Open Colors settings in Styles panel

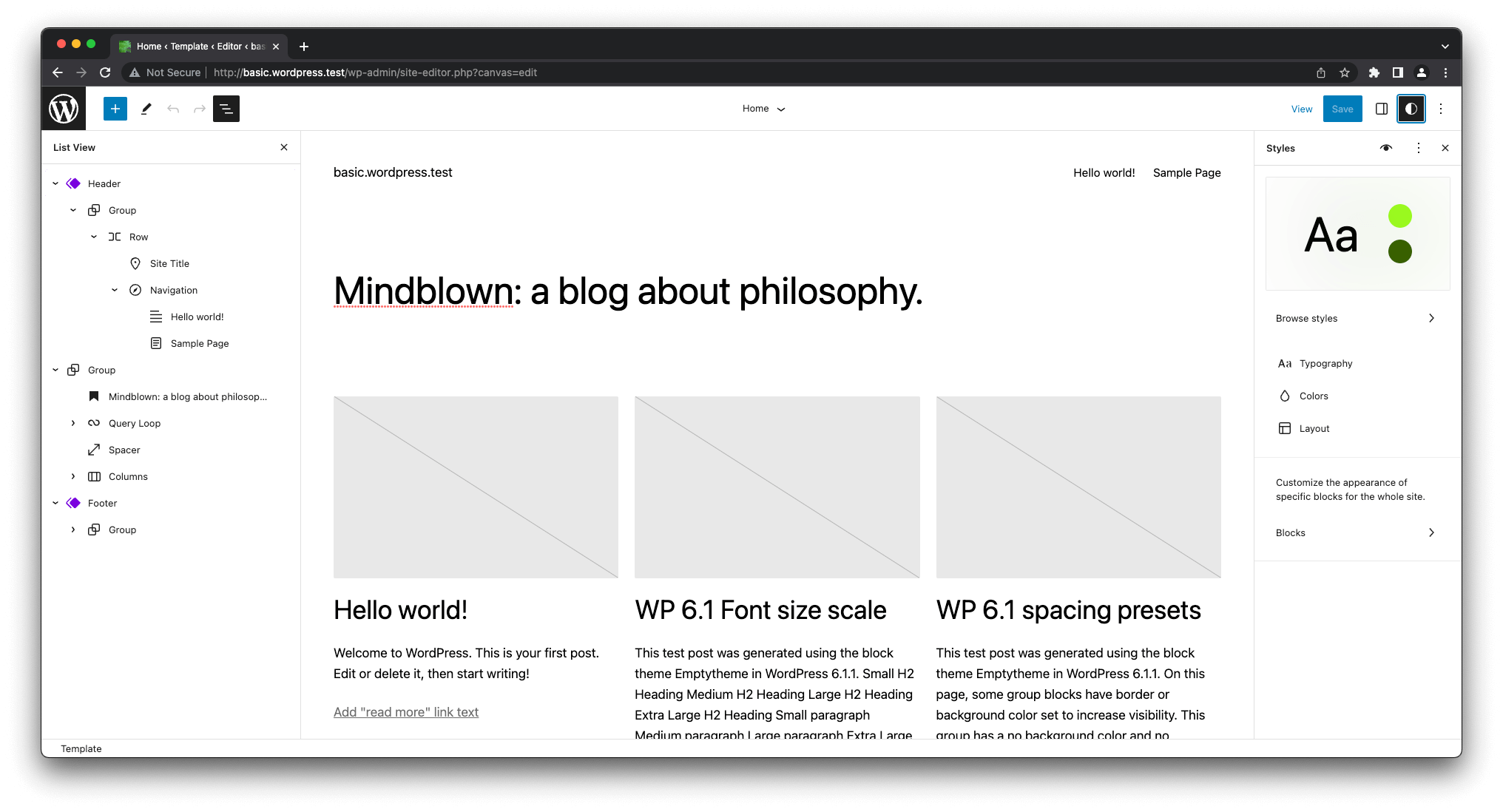pyautogui.click(x=1314, y=396)
